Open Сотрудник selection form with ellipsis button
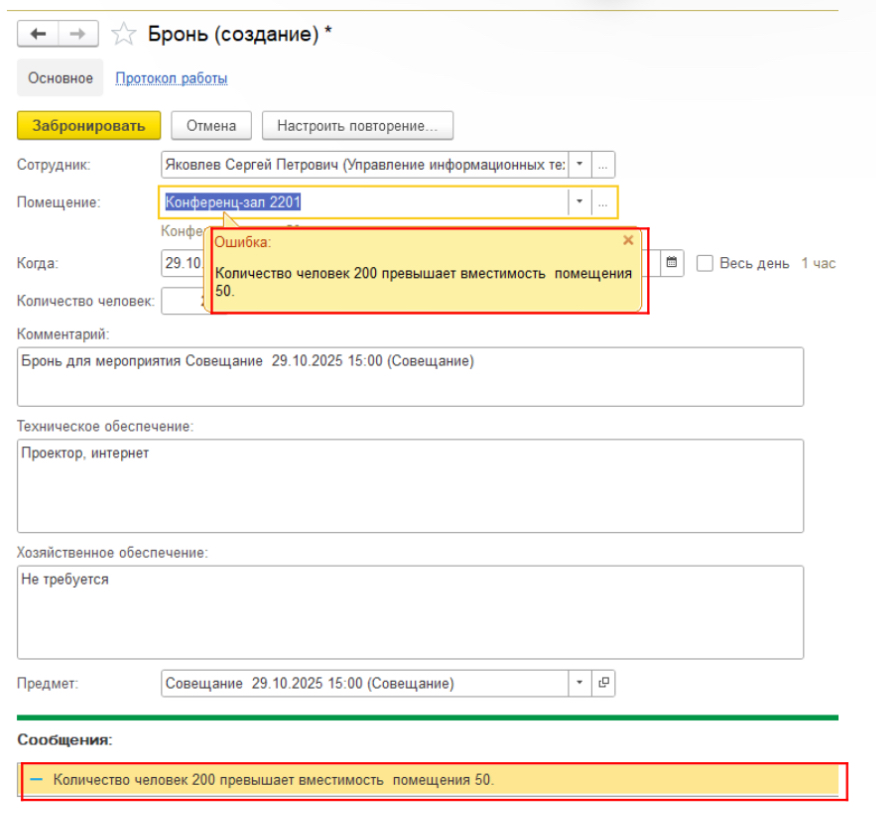 [x=603, y=165]
